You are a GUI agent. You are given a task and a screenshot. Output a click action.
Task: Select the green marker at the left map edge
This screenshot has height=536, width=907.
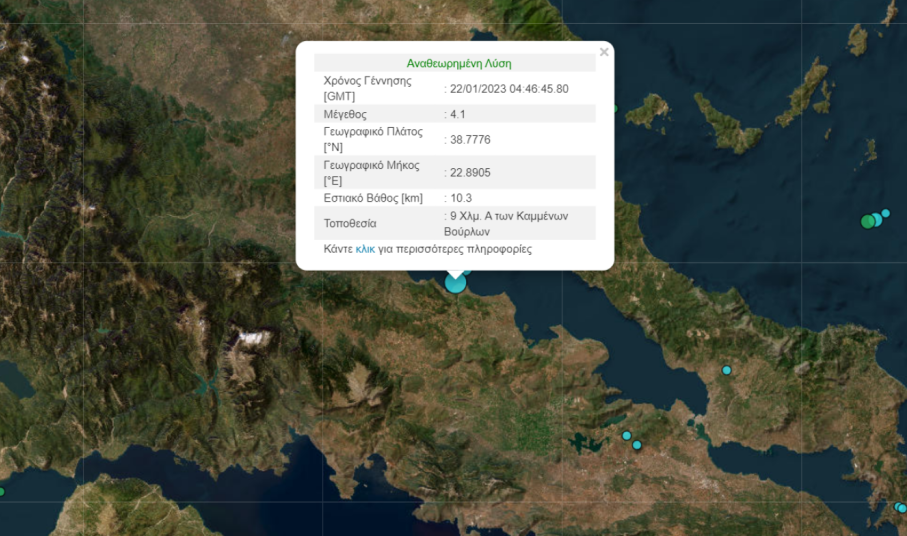2,491
